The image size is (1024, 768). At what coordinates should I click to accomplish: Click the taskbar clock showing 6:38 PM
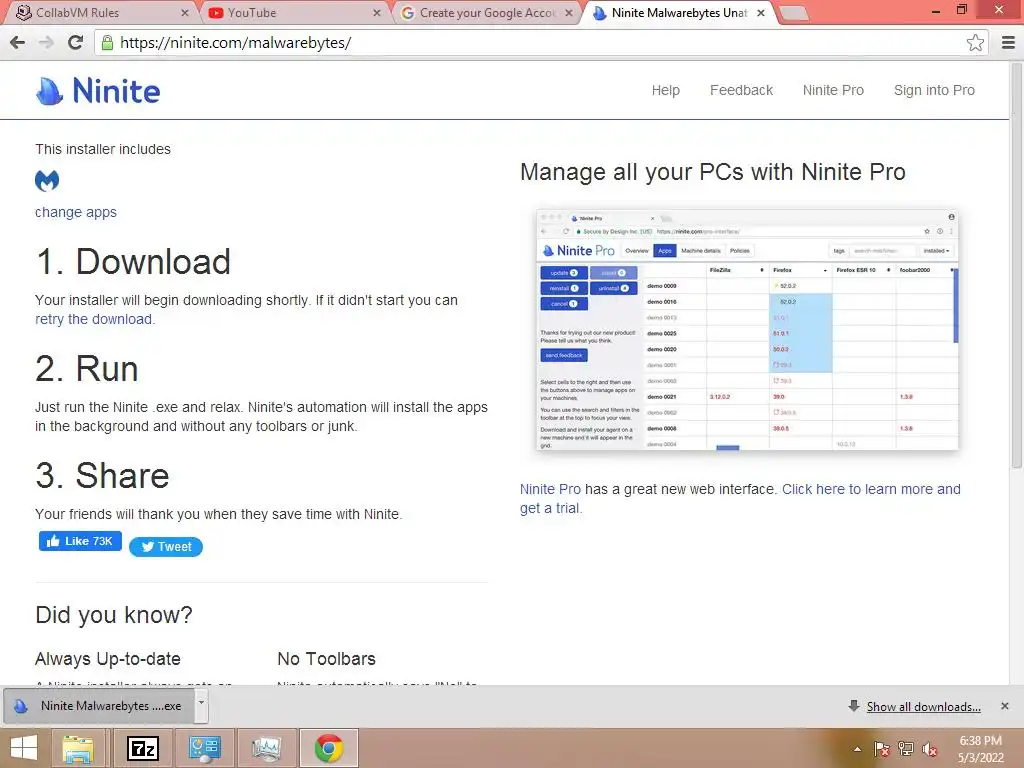pyautogui.click(x=980, y=749)
